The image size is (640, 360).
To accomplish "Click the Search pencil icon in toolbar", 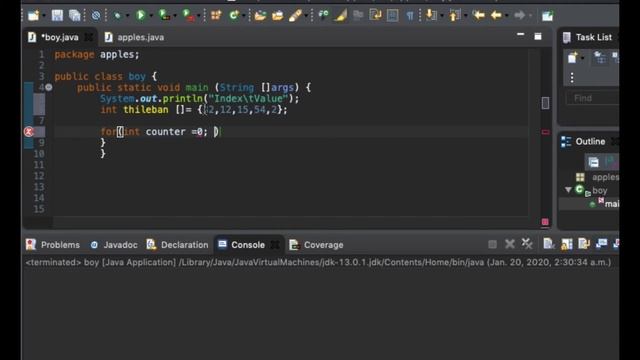I will pos(295,16).
